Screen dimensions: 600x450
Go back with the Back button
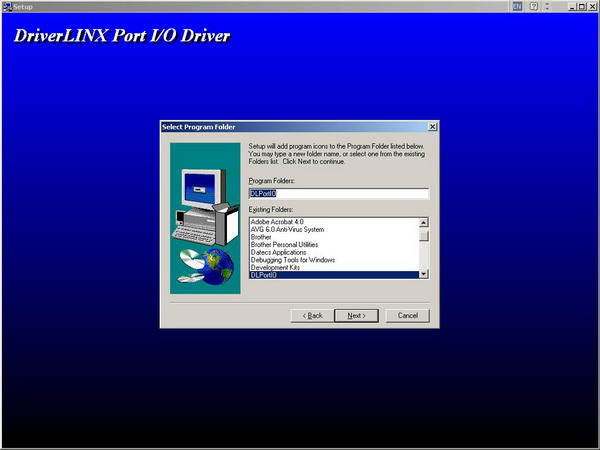coord(312,316)
